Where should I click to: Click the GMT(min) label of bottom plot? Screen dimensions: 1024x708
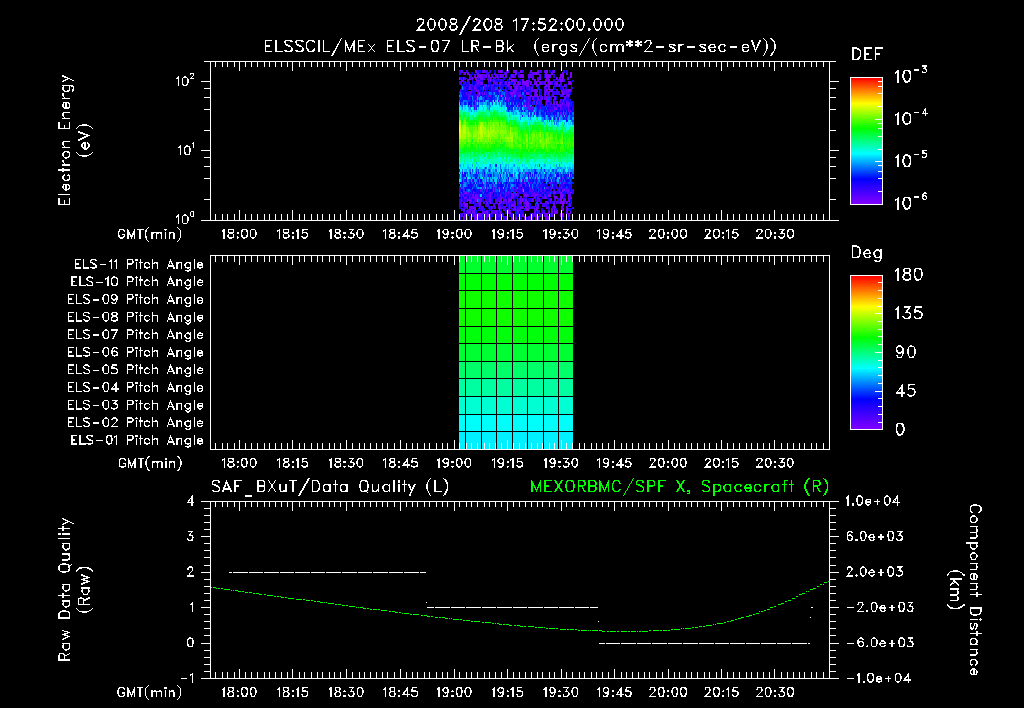[150, 692]
